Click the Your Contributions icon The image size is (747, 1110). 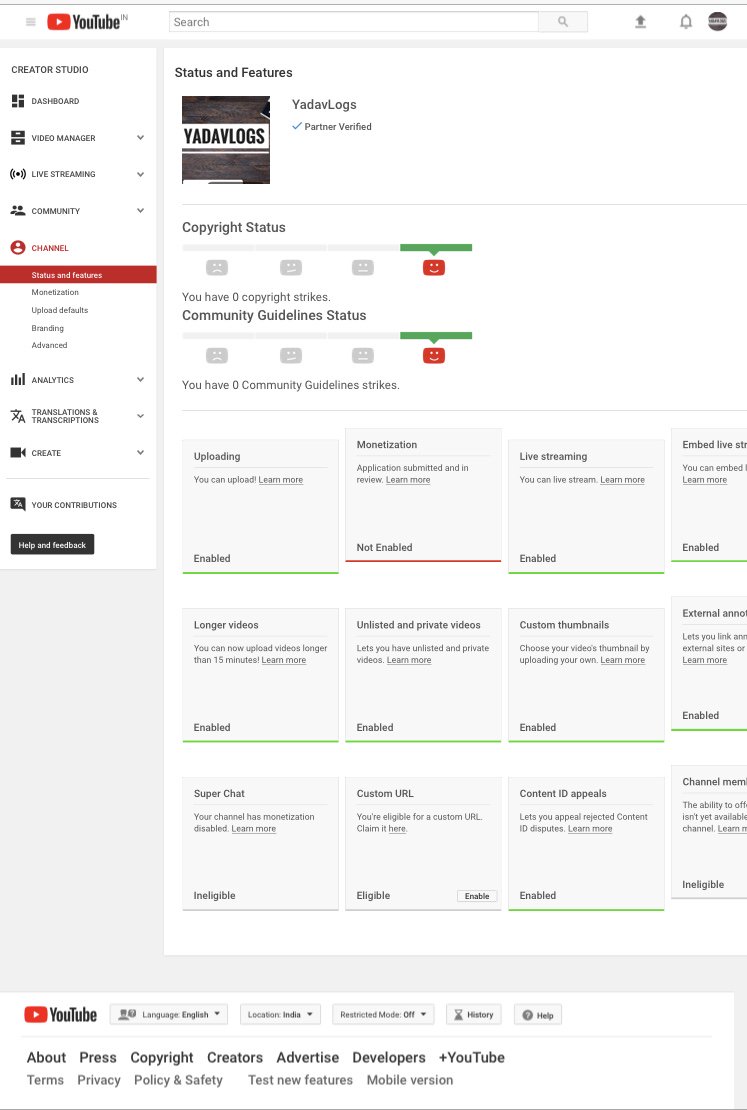coord(18,504)
